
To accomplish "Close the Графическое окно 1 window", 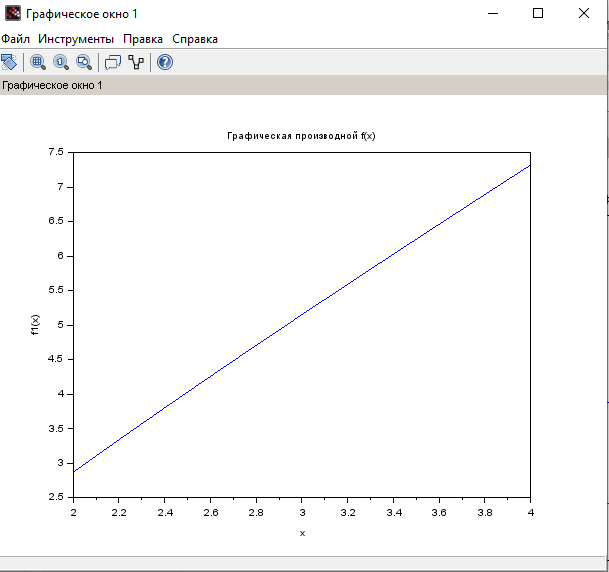I will [x=584, y=14].
